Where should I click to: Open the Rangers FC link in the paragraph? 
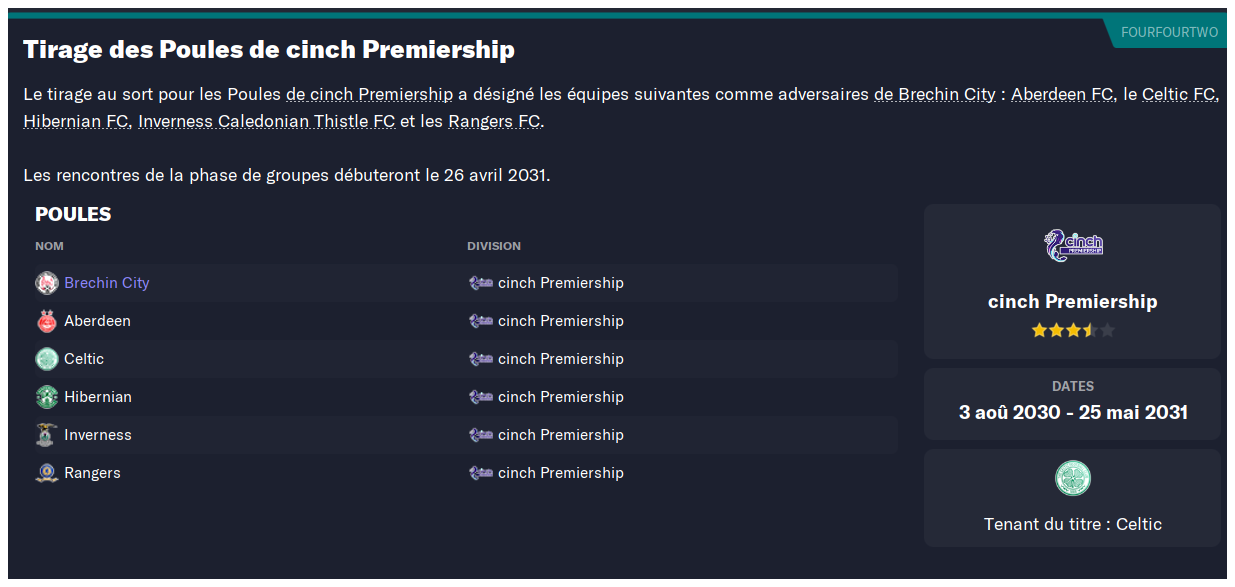point(495,121)
